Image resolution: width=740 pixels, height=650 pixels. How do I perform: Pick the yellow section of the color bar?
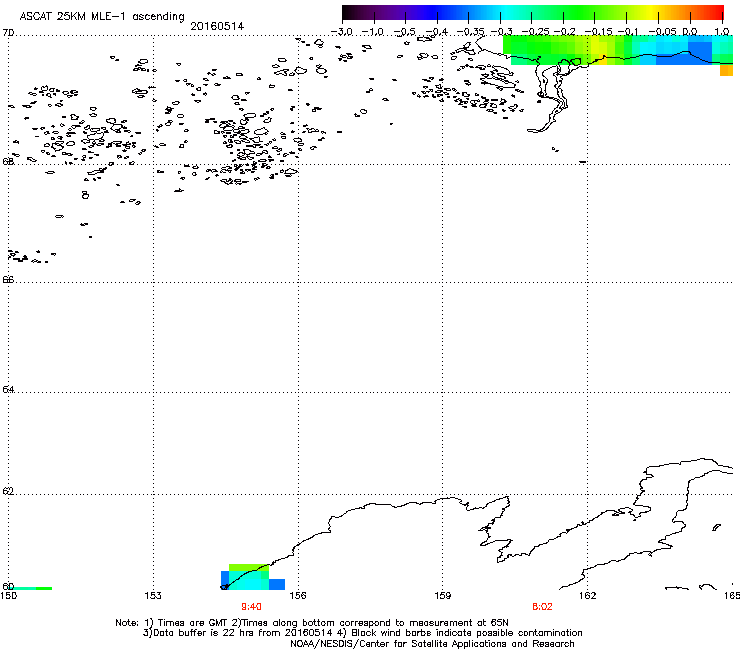click(x=650, y=12)
